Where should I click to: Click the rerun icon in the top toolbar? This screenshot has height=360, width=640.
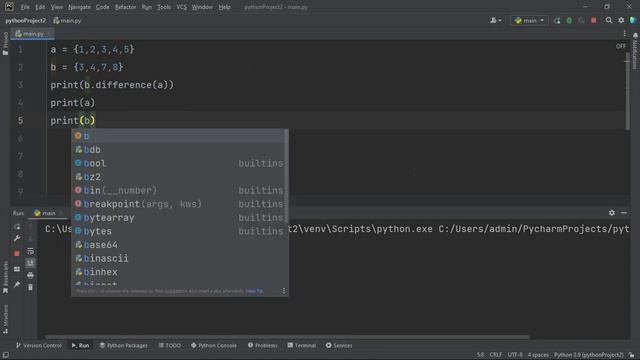(557, 20)
